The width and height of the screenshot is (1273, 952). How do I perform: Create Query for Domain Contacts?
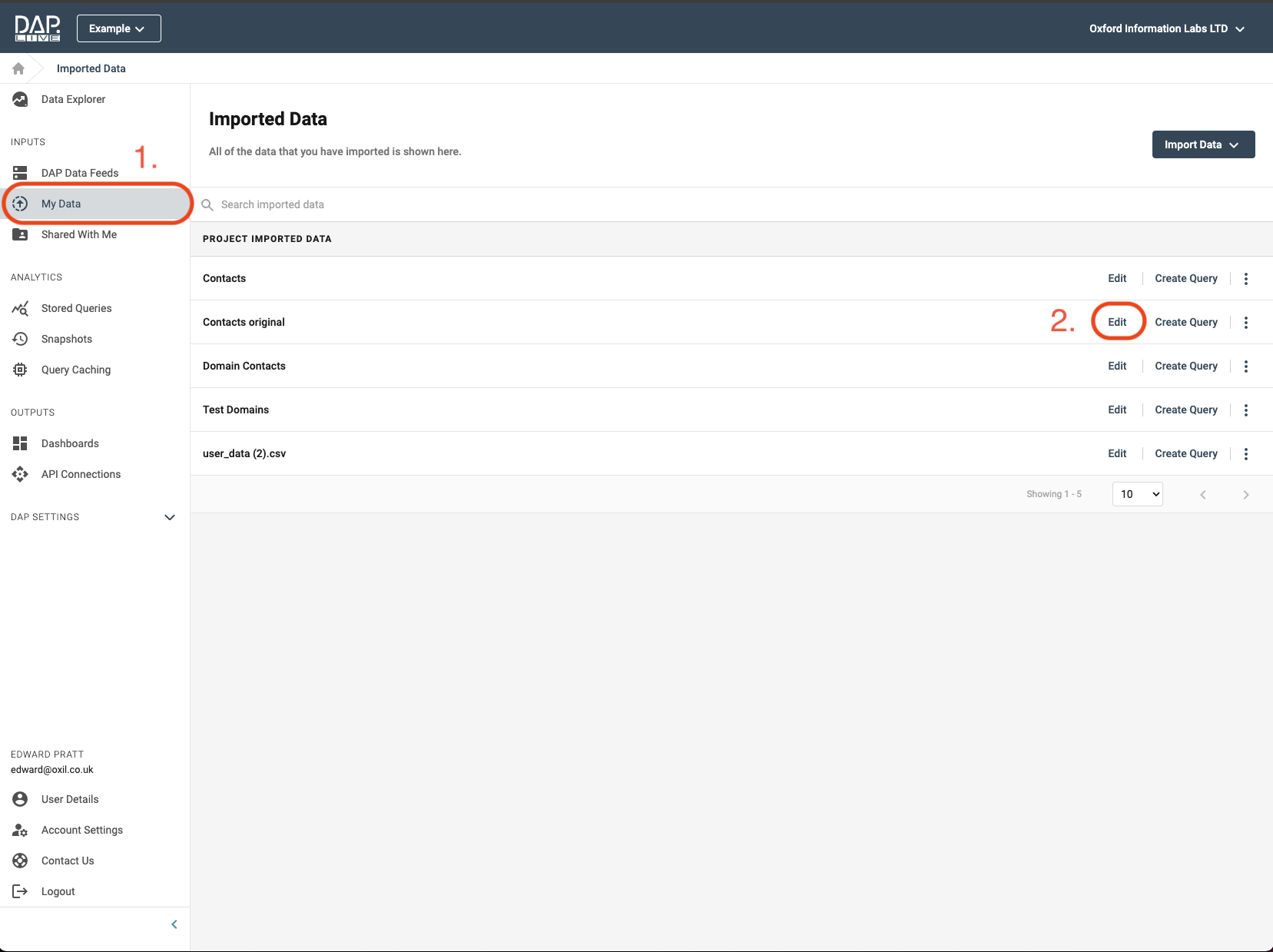pos(1185,366)
